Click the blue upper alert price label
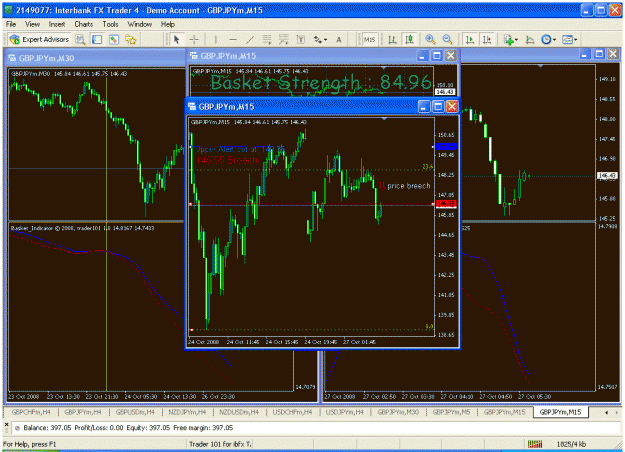 coord(446,147)
